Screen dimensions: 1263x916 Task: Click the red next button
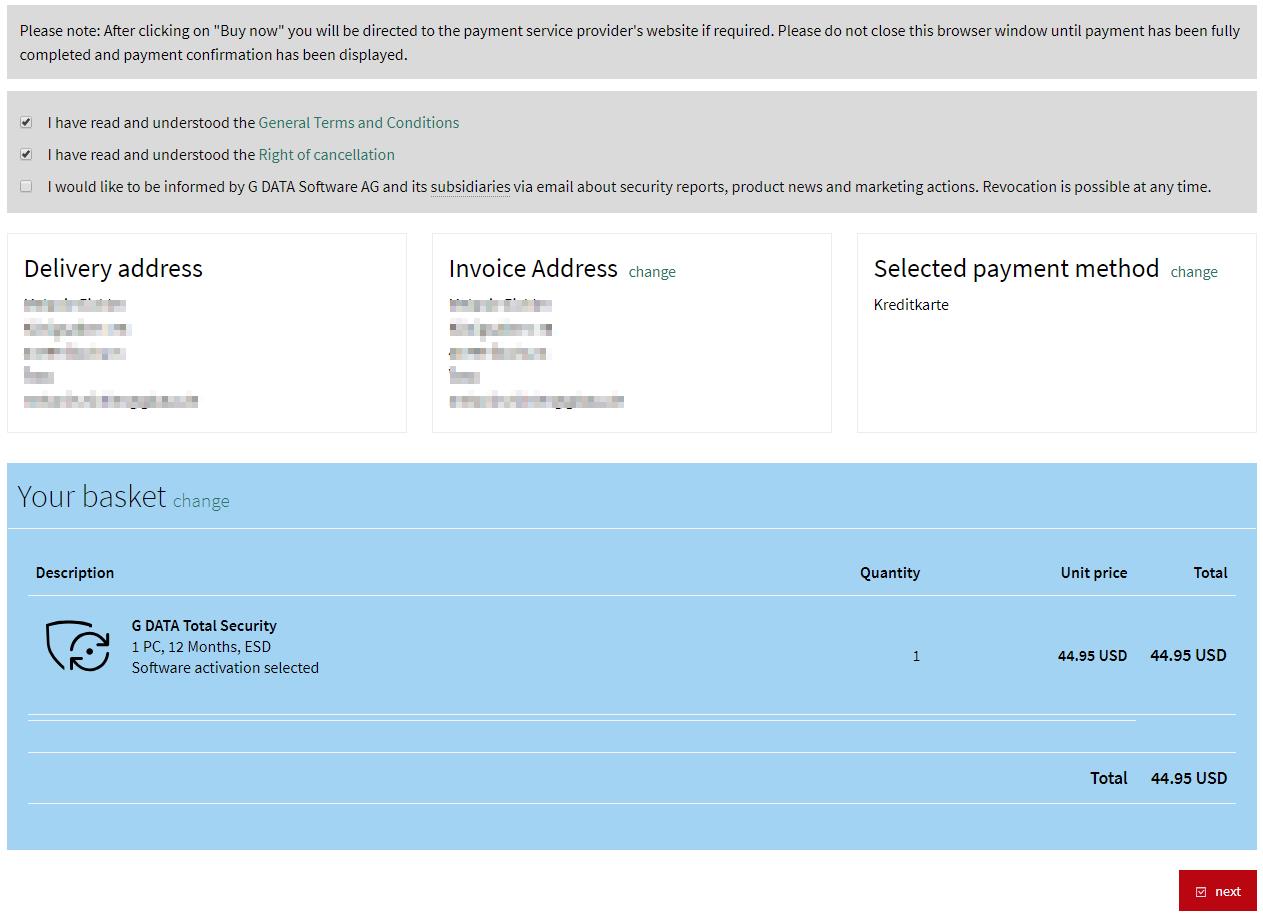(1217, 891)
